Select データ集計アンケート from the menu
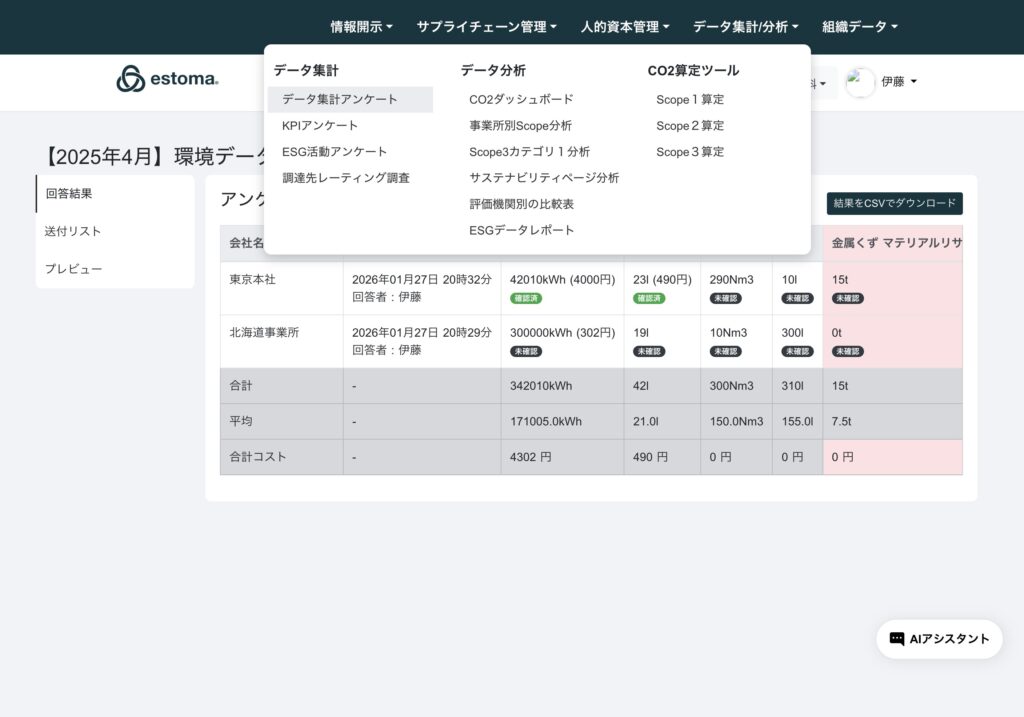1024x717 pixels. click(340, 100)
